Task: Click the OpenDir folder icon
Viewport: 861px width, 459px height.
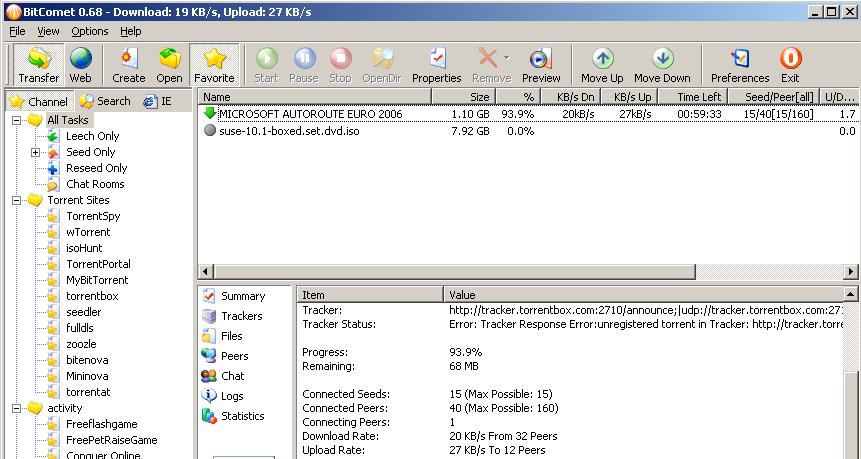Action: point(383,58)
